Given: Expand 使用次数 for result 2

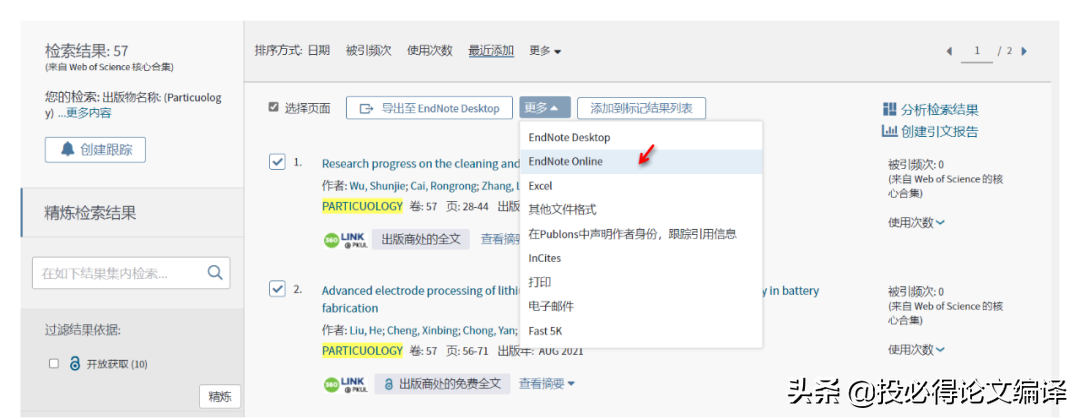Looking at the screenshot, I should click(916, 349).
